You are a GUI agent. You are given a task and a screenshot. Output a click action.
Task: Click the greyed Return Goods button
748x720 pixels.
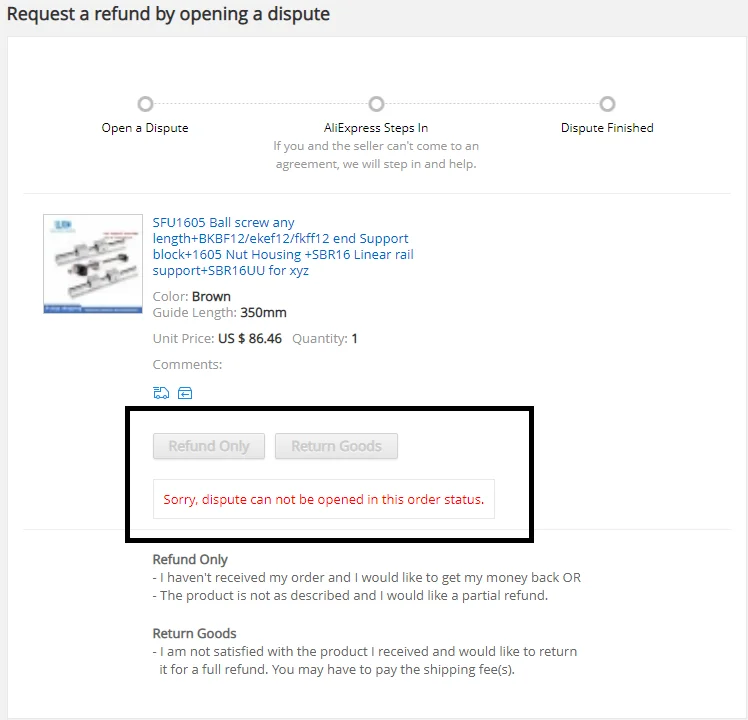336,446
